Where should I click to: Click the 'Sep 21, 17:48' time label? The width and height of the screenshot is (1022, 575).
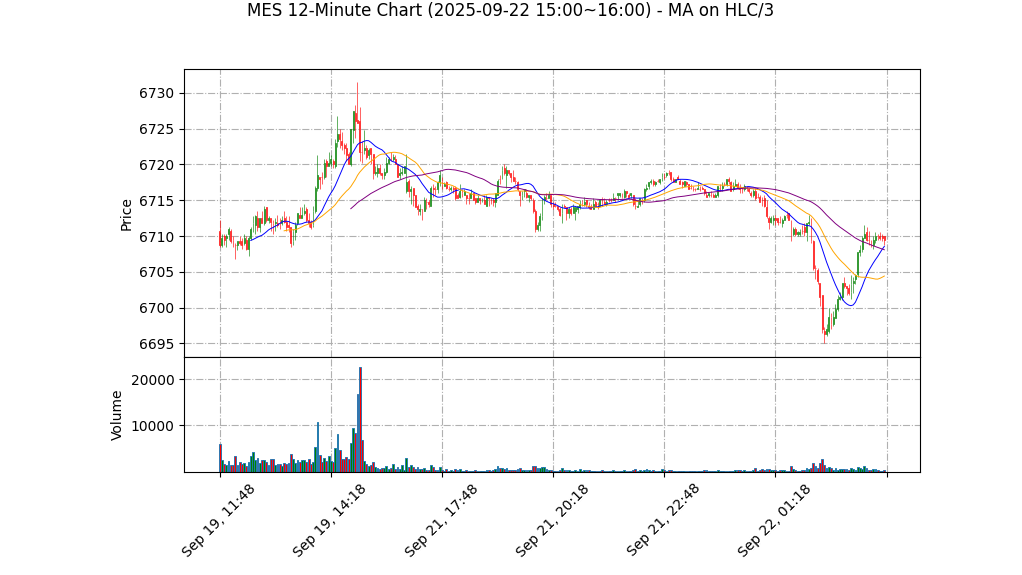click(441, 520)
